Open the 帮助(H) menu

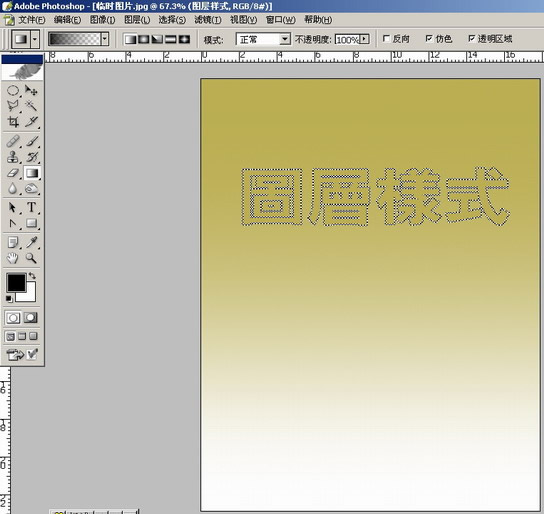click(x=318, y=20)
